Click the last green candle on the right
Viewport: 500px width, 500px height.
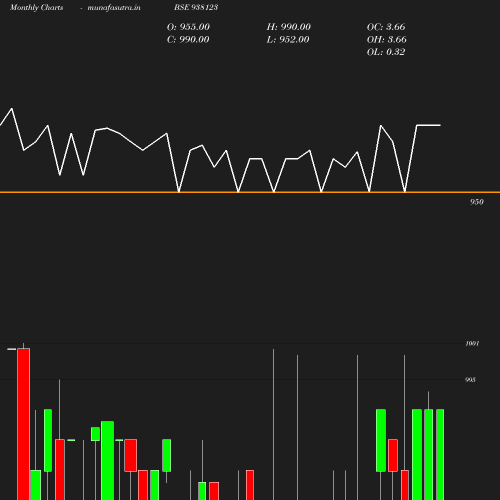pos(440,454)
